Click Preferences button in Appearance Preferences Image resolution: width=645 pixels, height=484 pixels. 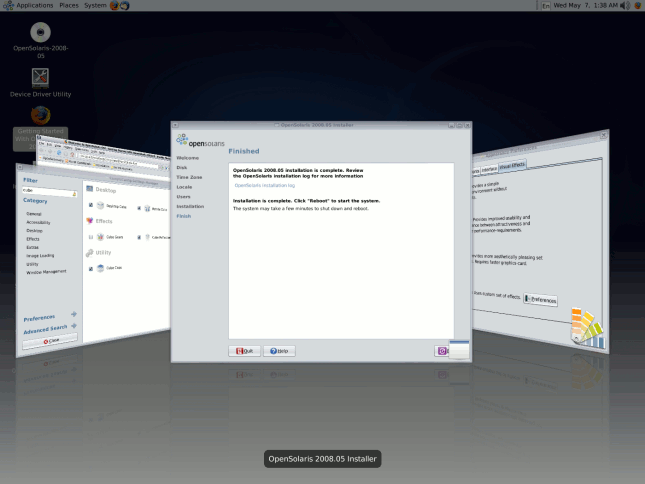click(x=541, y=299)
